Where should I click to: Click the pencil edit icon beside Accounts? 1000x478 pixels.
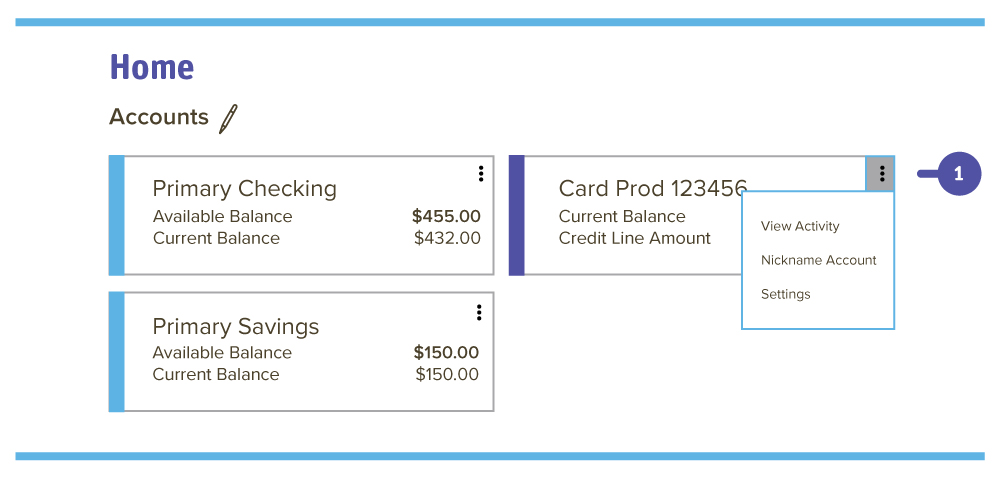point(228,119)
